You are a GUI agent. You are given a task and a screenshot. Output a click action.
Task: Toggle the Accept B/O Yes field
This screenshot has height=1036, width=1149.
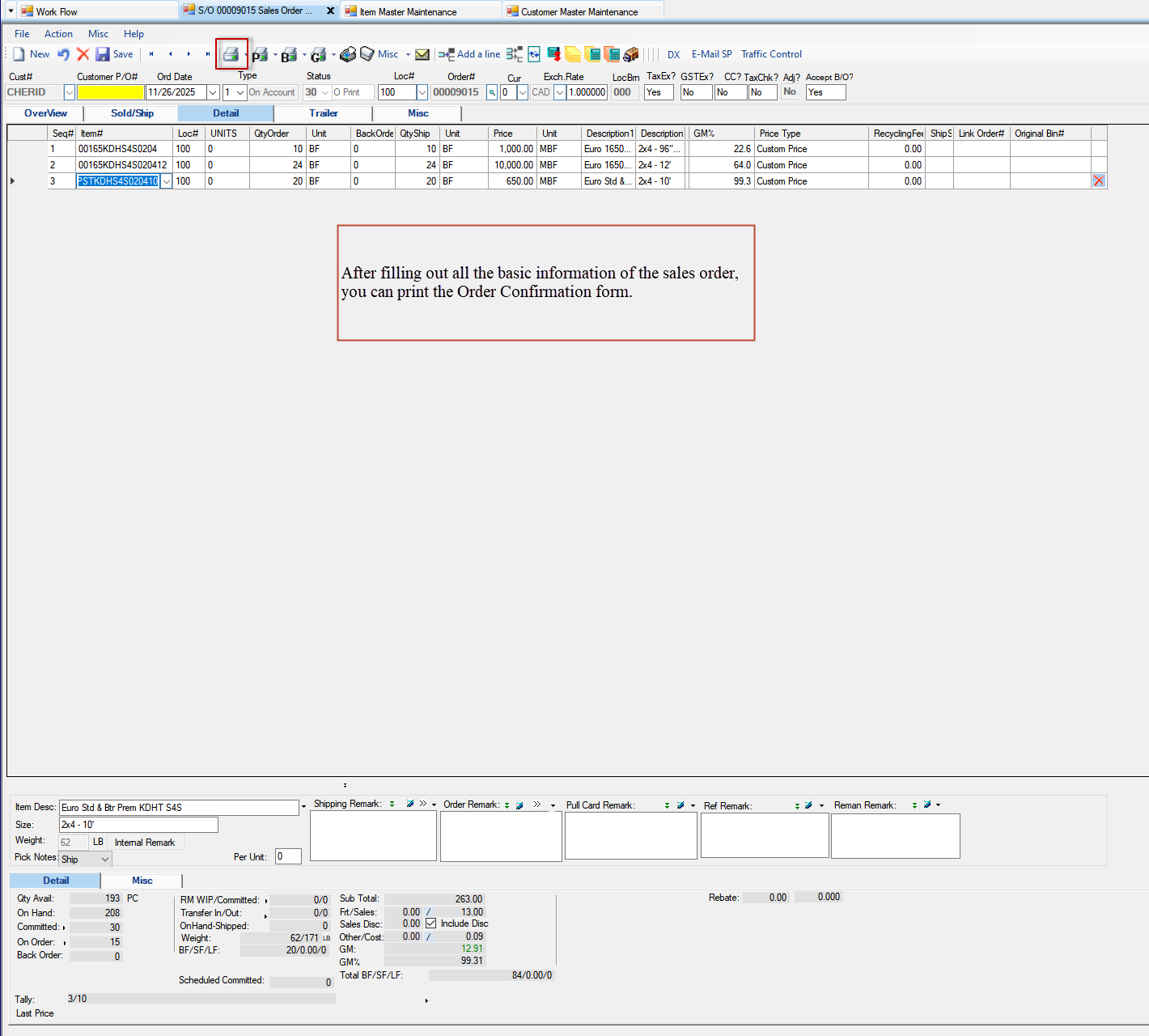(x=824, y=92)
